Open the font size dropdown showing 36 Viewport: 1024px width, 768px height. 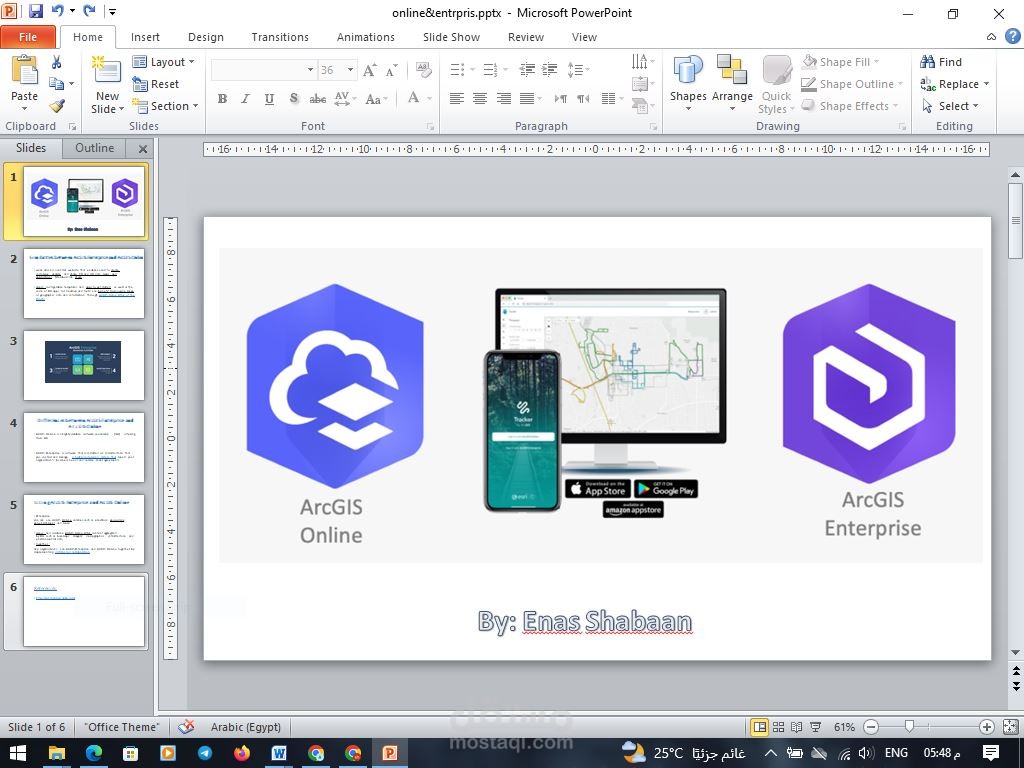tap(351, 69)
